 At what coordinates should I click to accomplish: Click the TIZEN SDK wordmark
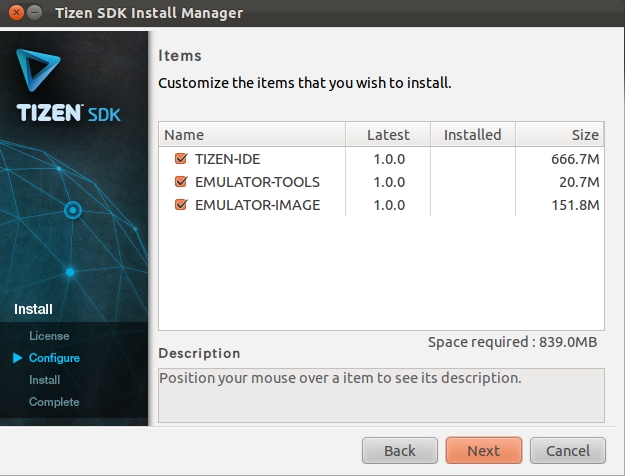pyautogui.click(x=68, y=113)
